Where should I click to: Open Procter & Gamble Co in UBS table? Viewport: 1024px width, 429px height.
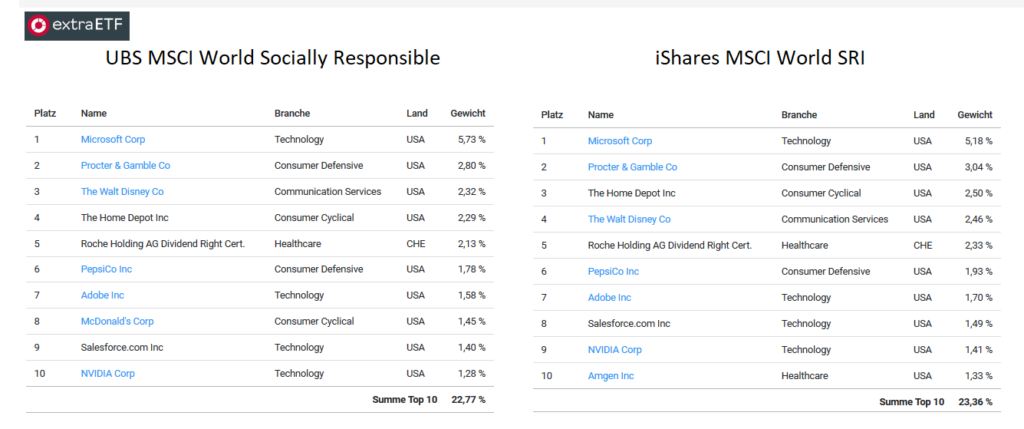pyautogui.click(x=125, y=165)
